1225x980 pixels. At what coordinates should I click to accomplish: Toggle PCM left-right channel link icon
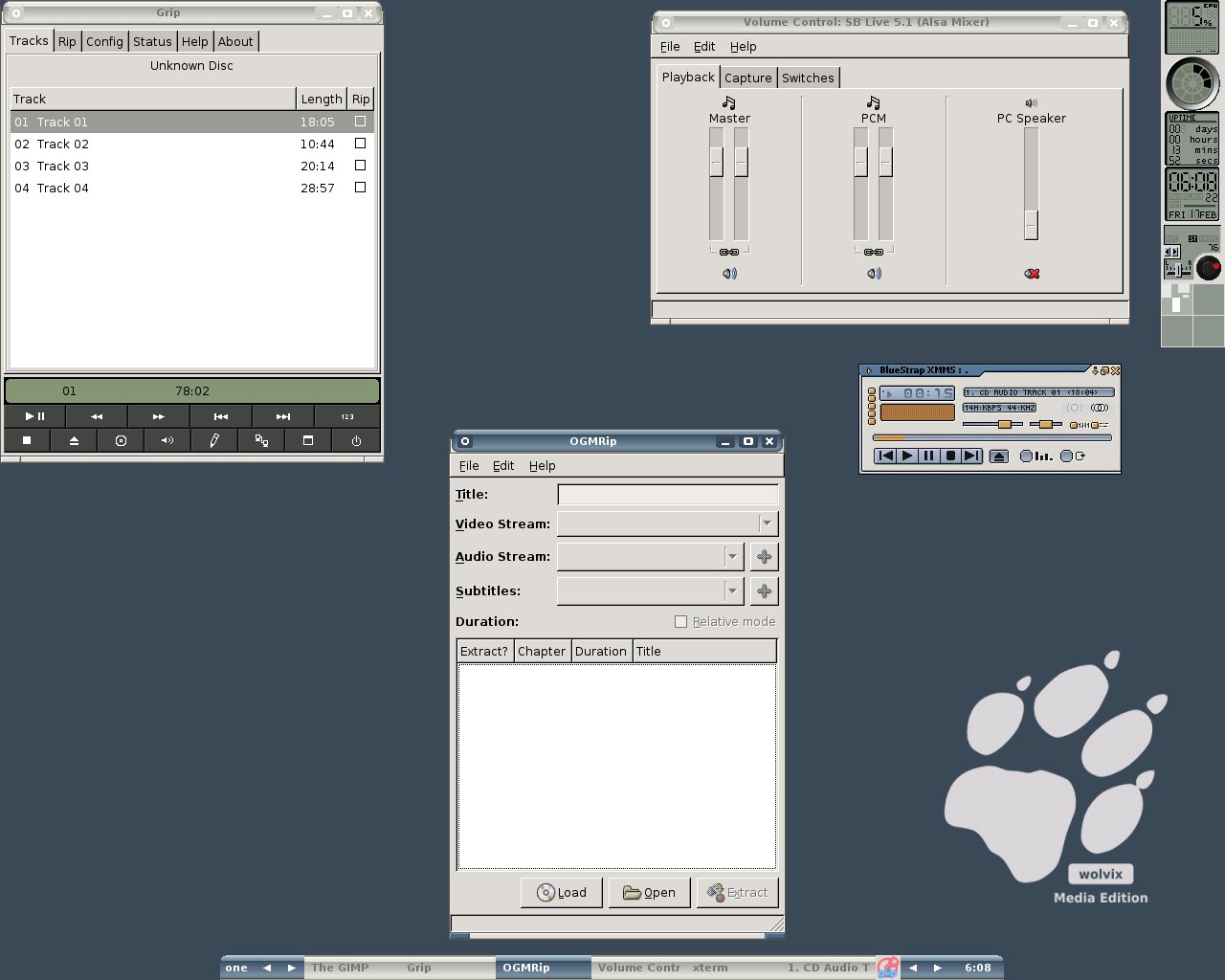click(x=874, y=252)
